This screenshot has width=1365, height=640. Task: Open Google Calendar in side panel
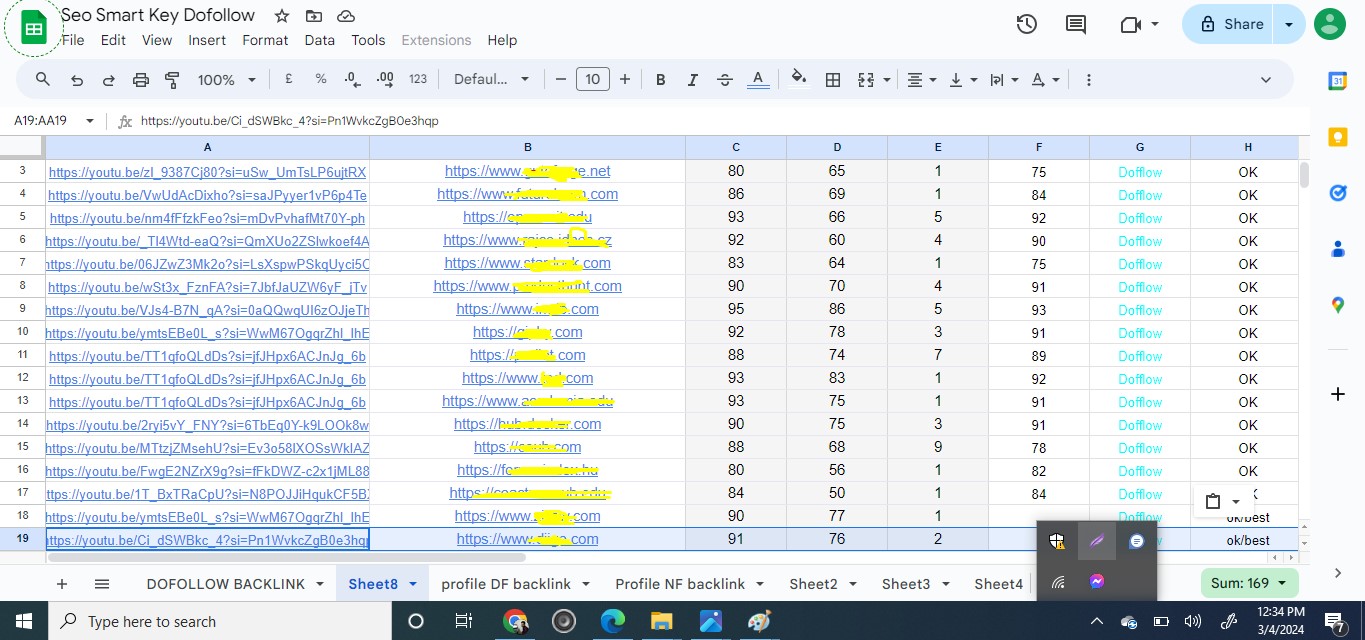pyautogui.click(x=1338, y=82)
